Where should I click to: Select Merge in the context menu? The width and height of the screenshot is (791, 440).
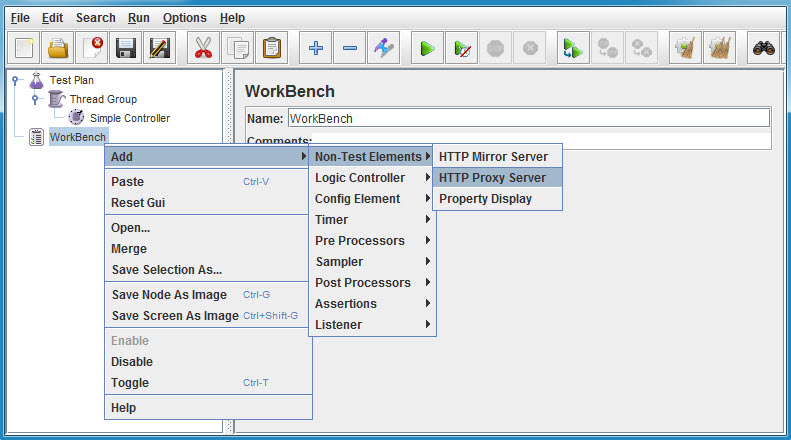pyautogui.click(x=207, y=249)
